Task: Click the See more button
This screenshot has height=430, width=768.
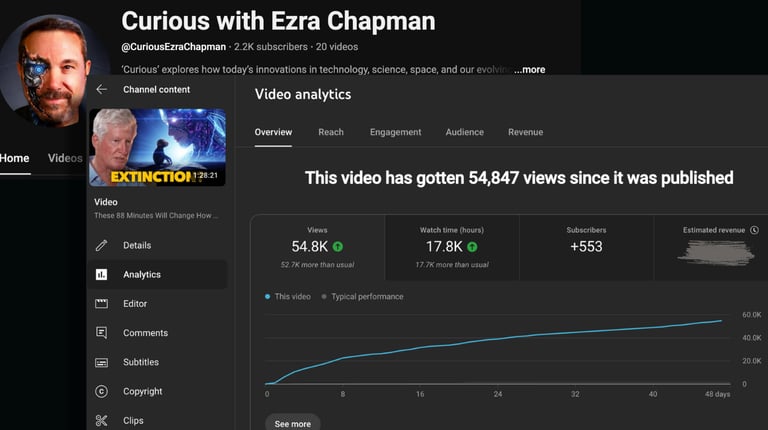Action: (292, 423)
